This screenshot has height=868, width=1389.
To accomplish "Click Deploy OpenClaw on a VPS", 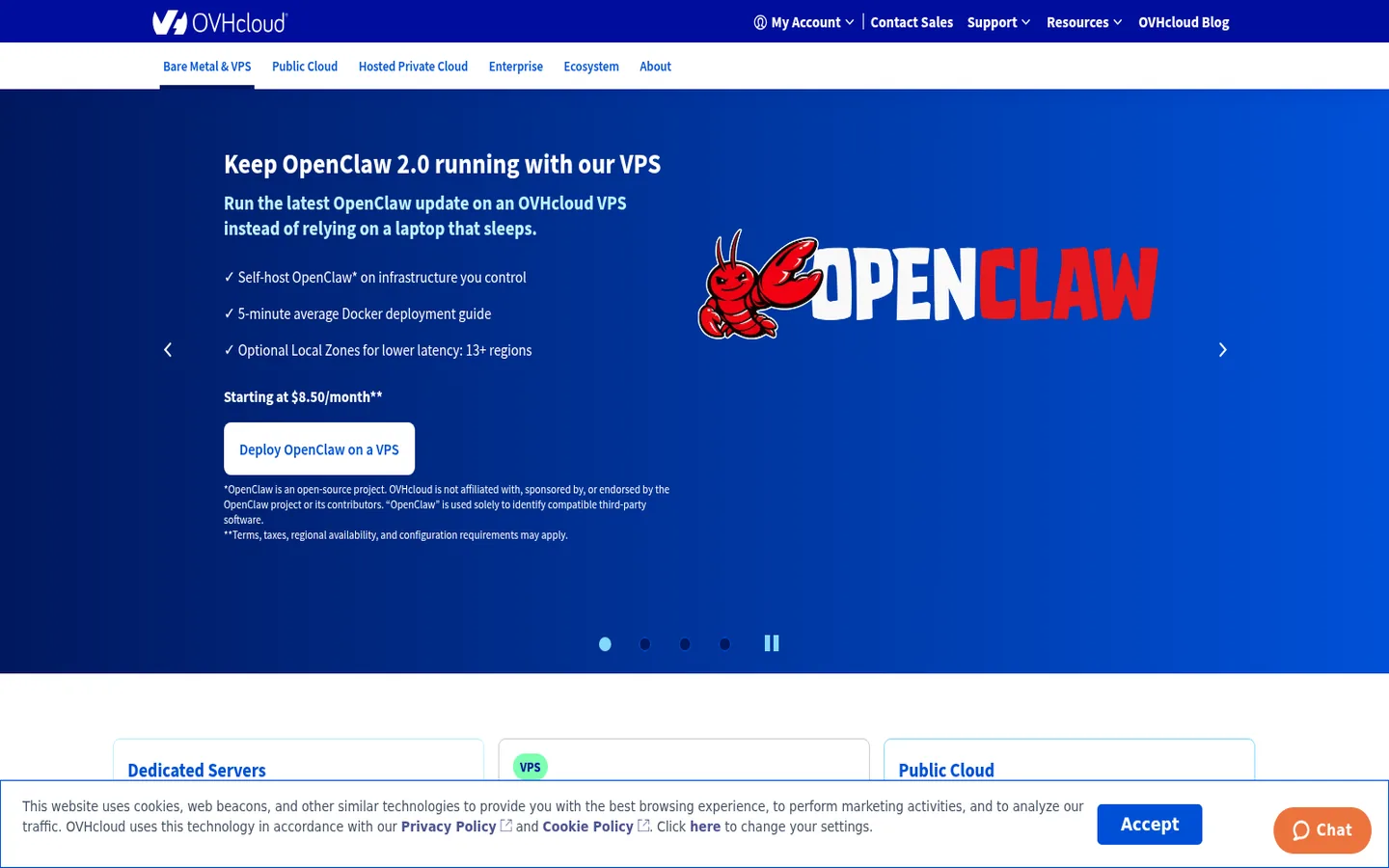I will [319, 448].
